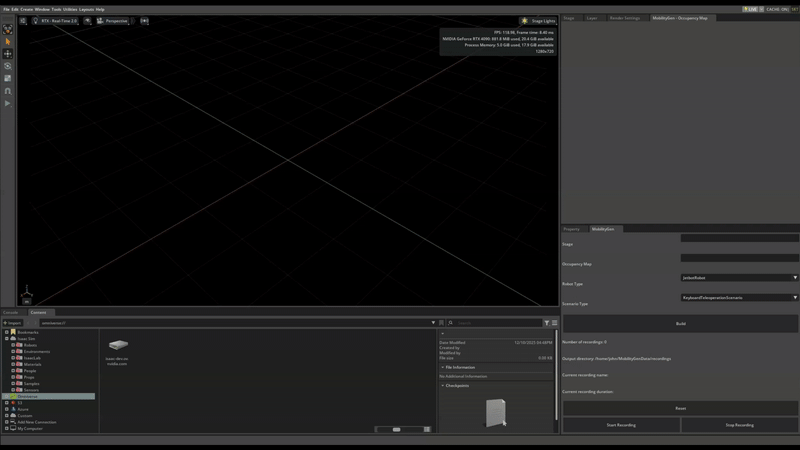
Task: Open the Perspective camera dropdown
Action: pyautogui.click(x=113, y=20)
